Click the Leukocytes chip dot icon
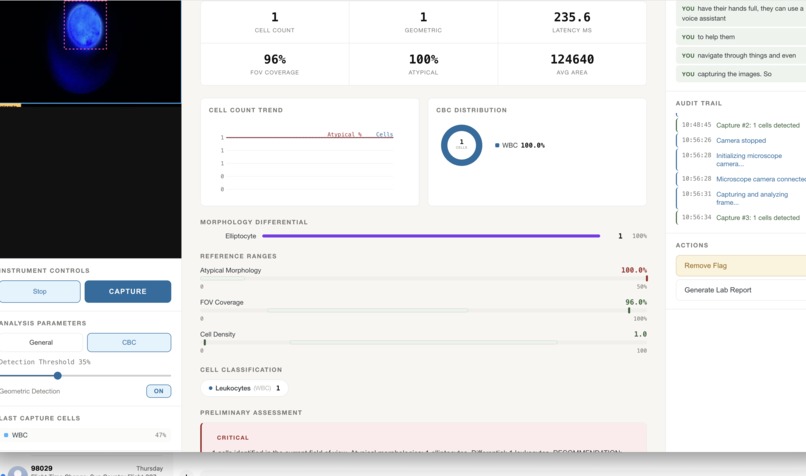Image resolution: width=806 pixels, height=476 pixels. click(x=210, y=388)
